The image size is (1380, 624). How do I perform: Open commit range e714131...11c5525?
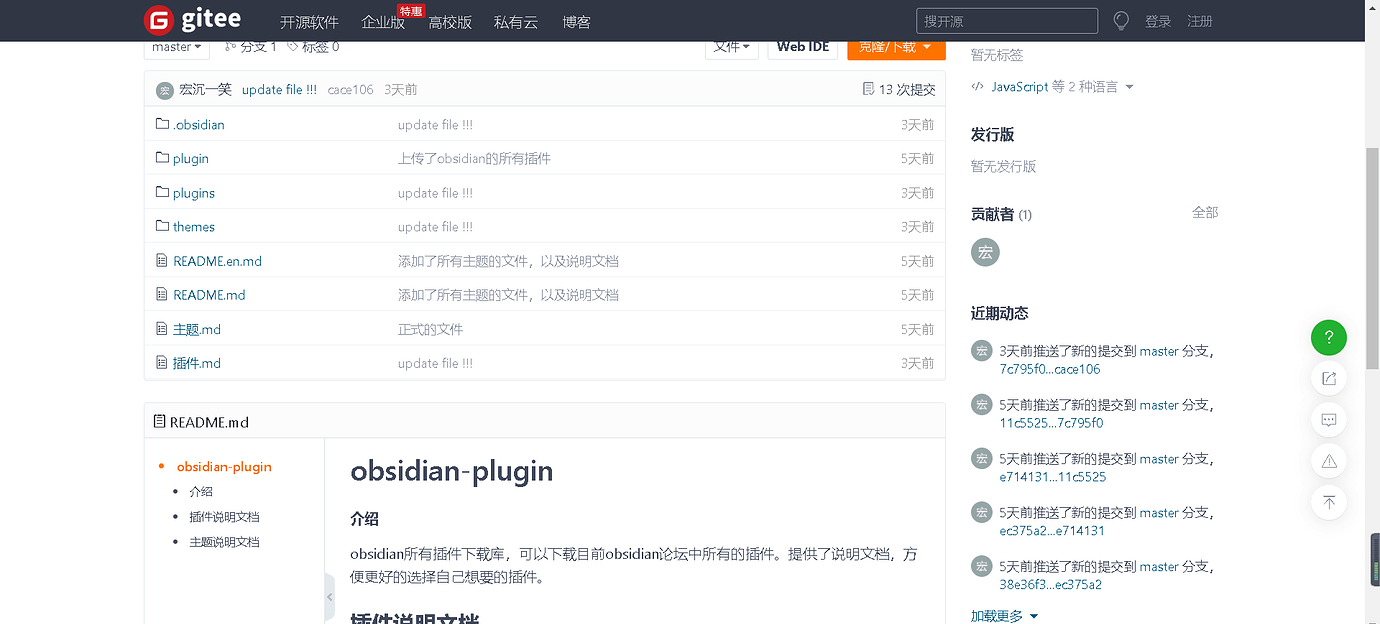1053,477
